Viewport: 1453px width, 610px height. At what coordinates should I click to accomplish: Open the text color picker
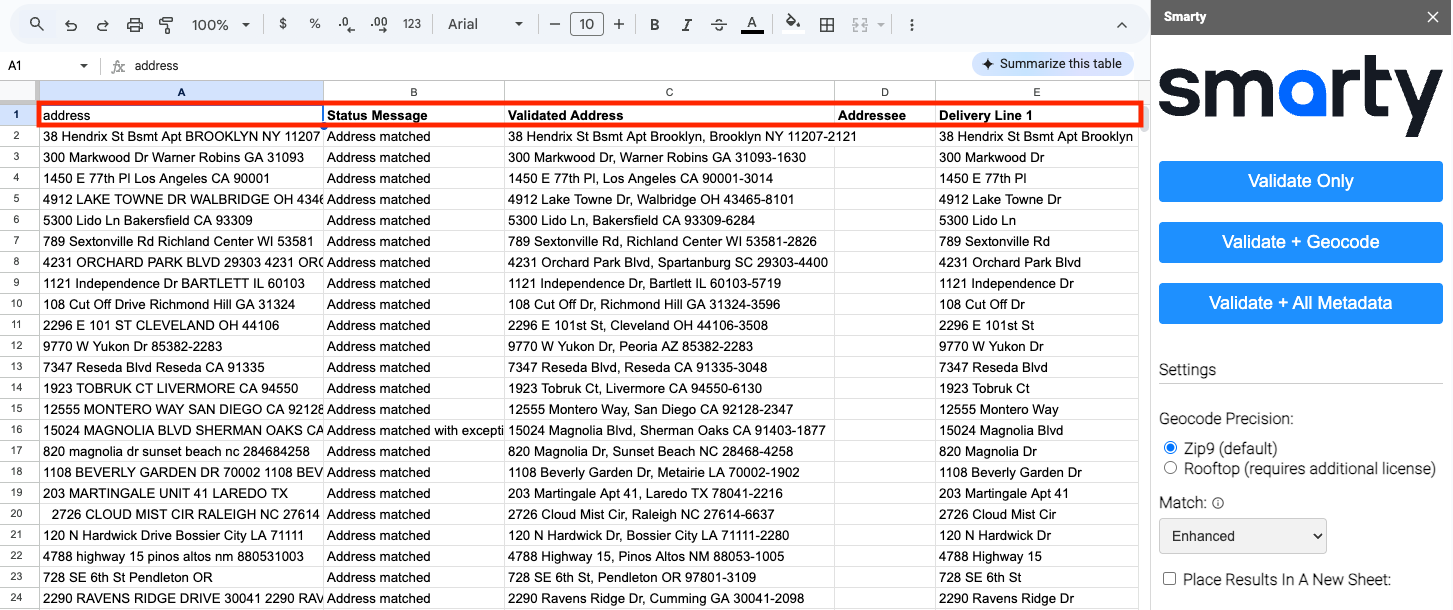[752, 24]
